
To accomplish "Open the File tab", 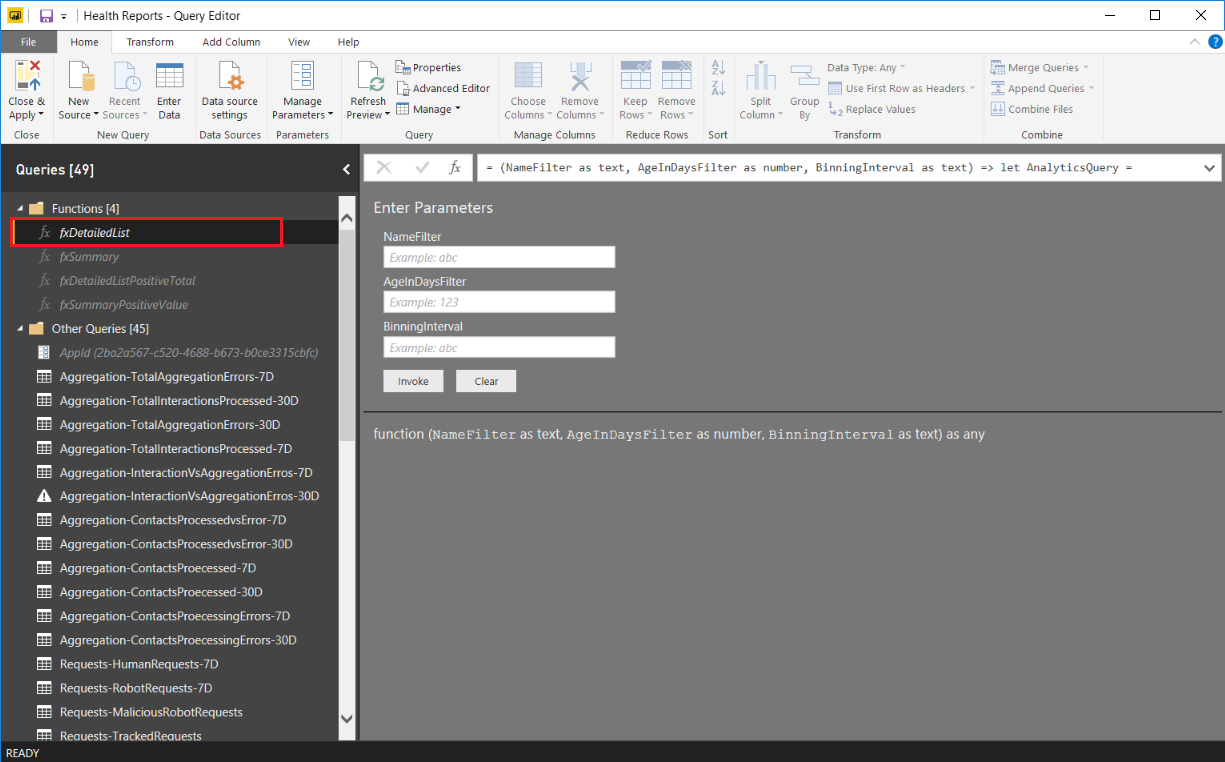I will (28, 42).
